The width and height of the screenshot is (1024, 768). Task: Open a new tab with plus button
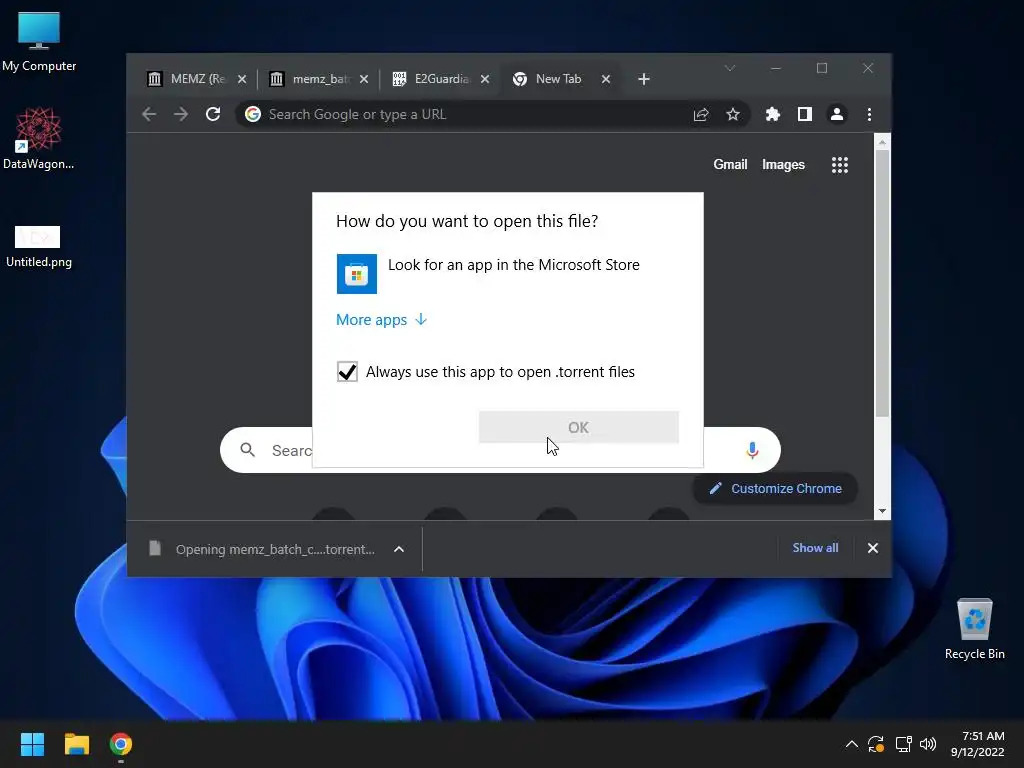pos(644,79)
